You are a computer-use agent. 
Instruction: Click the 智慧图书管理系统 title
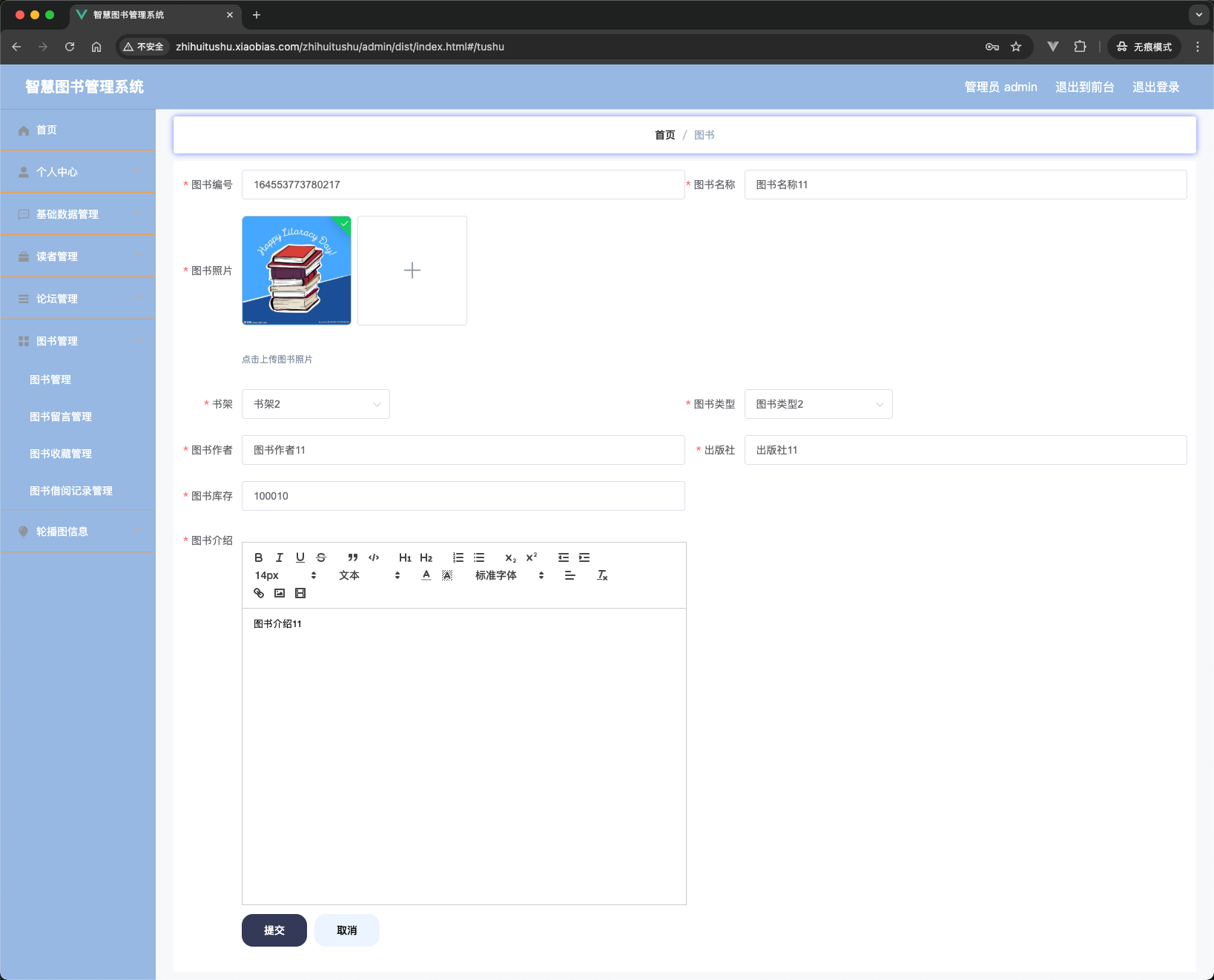(85, 87)
